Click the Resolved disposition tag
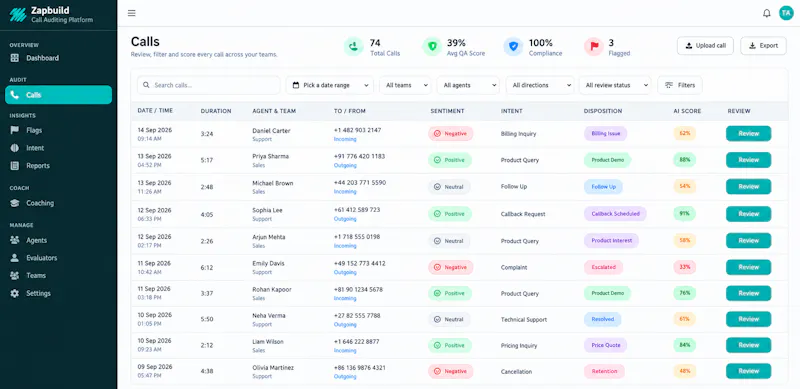The height and width of the screenshot is (389, 800). click(x=603, y=319)
